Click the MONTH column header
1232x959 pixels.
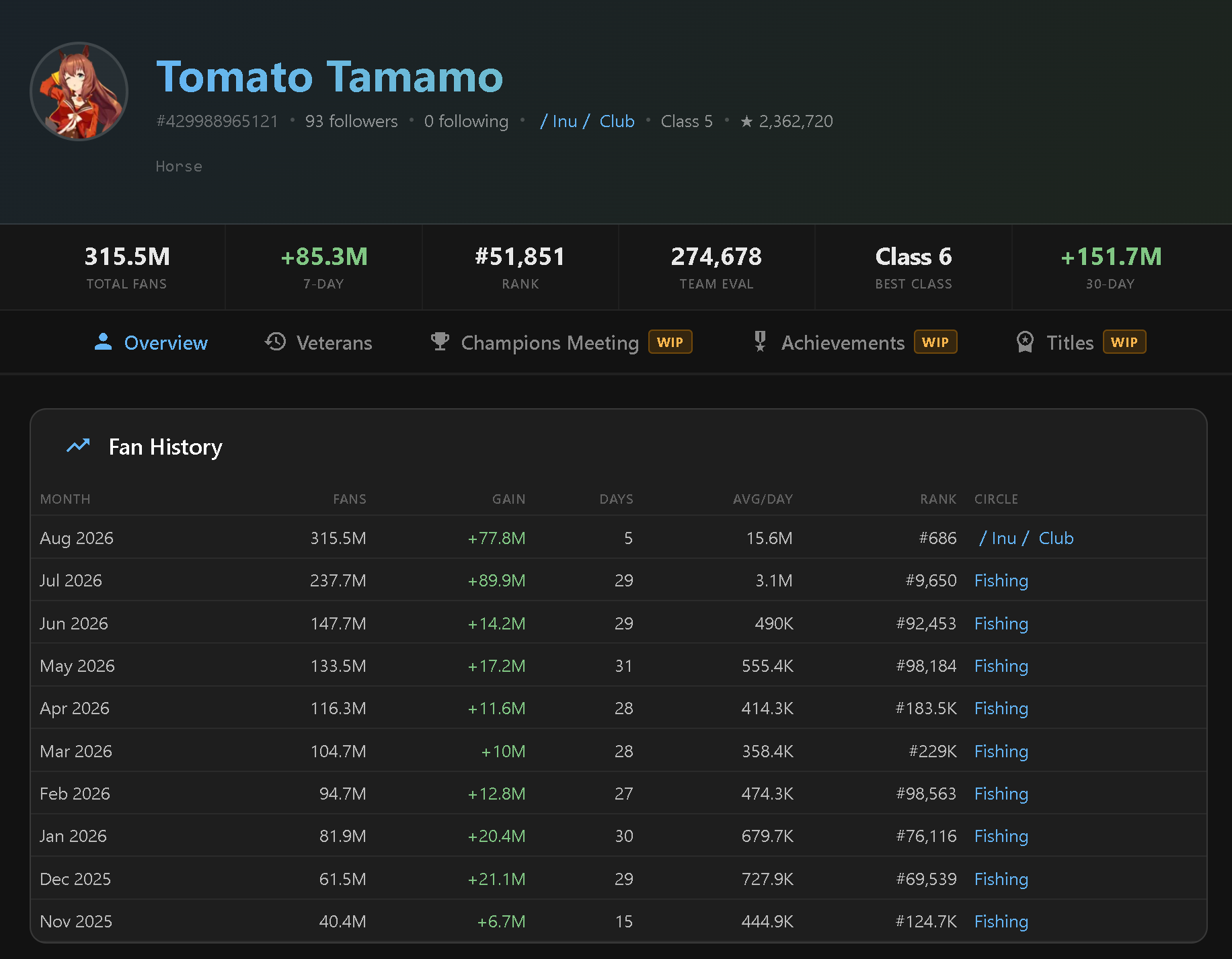point(65,499)
